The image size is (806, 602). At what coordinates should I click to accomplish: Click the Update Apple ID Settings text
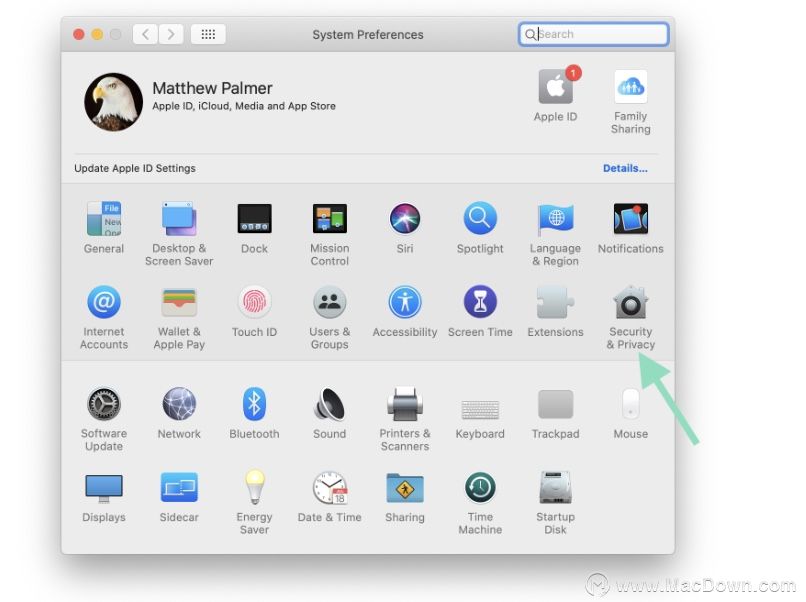pyautogui.click(x=135, y=169)
